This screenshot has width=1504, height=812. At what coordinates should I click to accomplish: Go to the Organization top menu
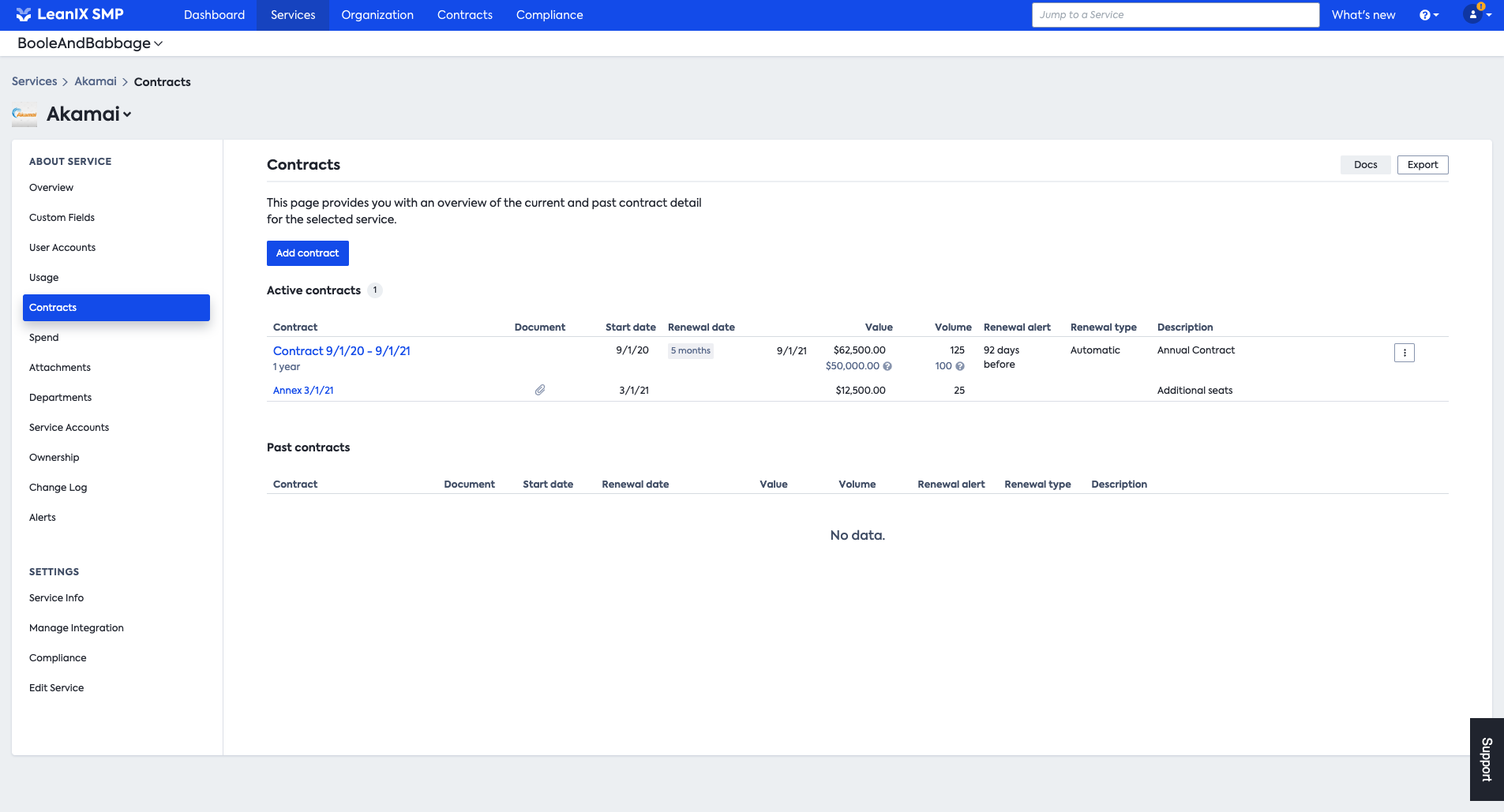click(x=377, y=15)
